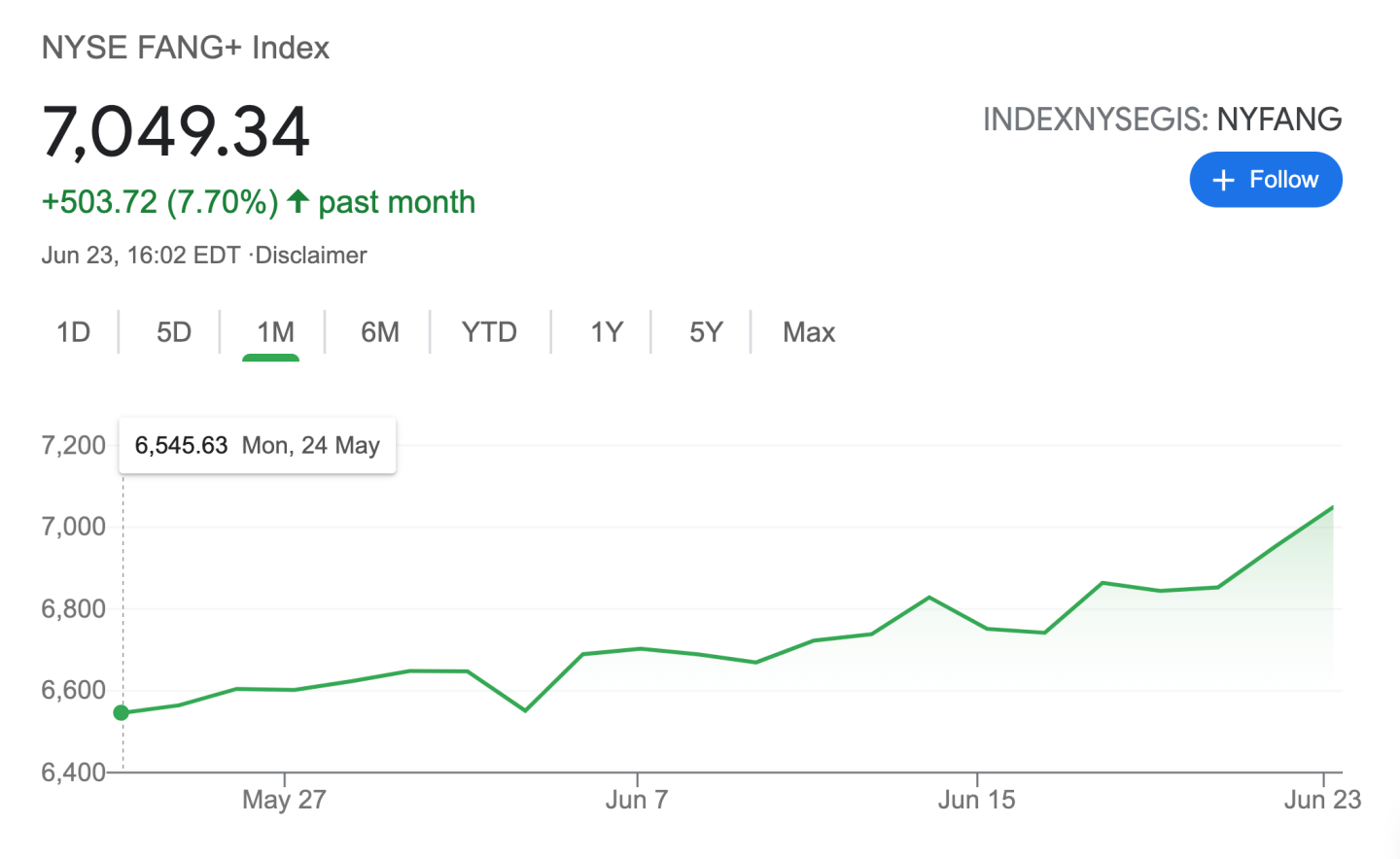Click the Jun 23 x-axis label
This screenshot has height=859, width=1400.
(1322, 800)
